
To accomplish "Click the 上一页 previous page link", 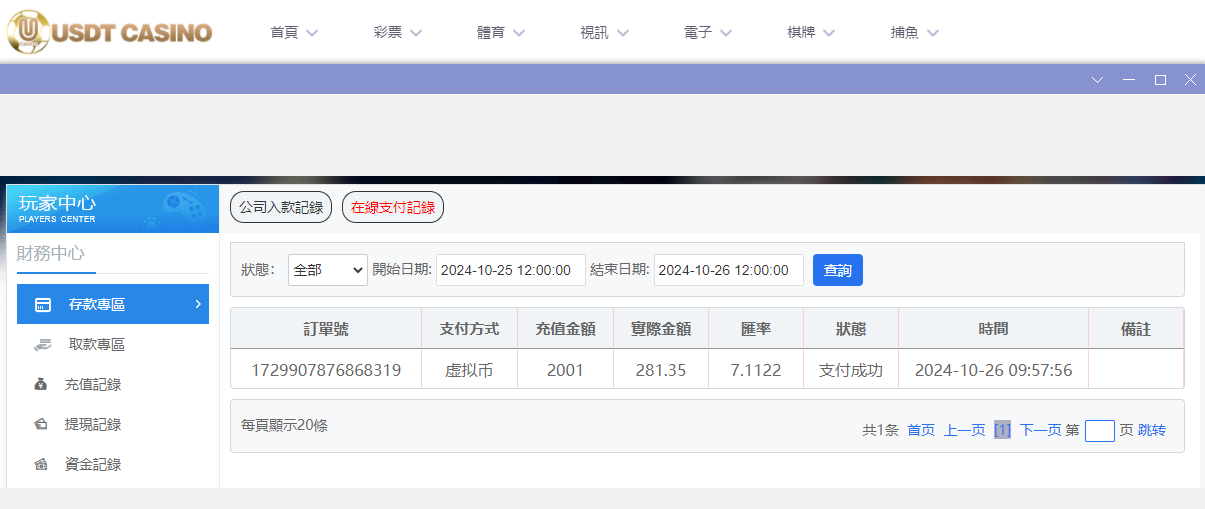I will pyautogui.click(x=964, y=430).
